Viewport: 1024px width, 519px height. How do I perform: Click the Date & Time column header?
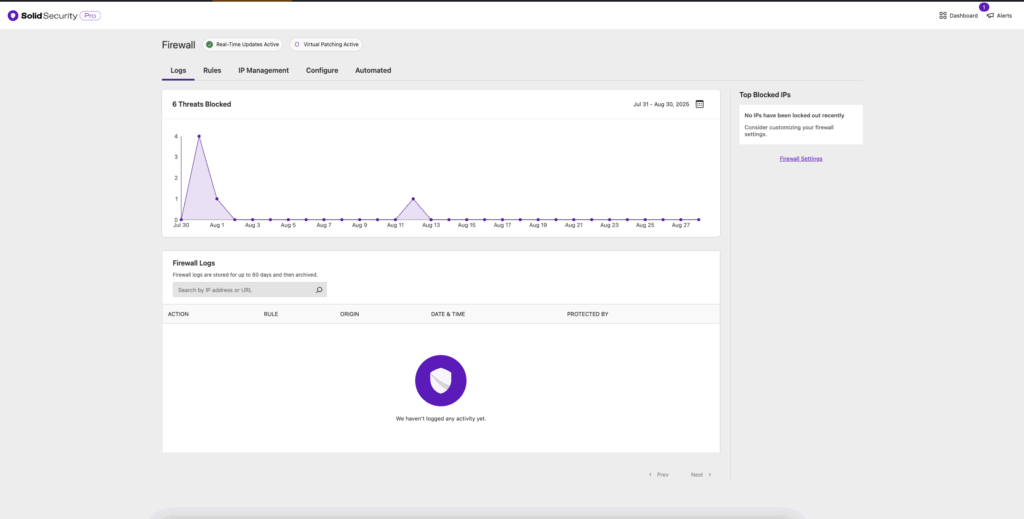[446, 314]
